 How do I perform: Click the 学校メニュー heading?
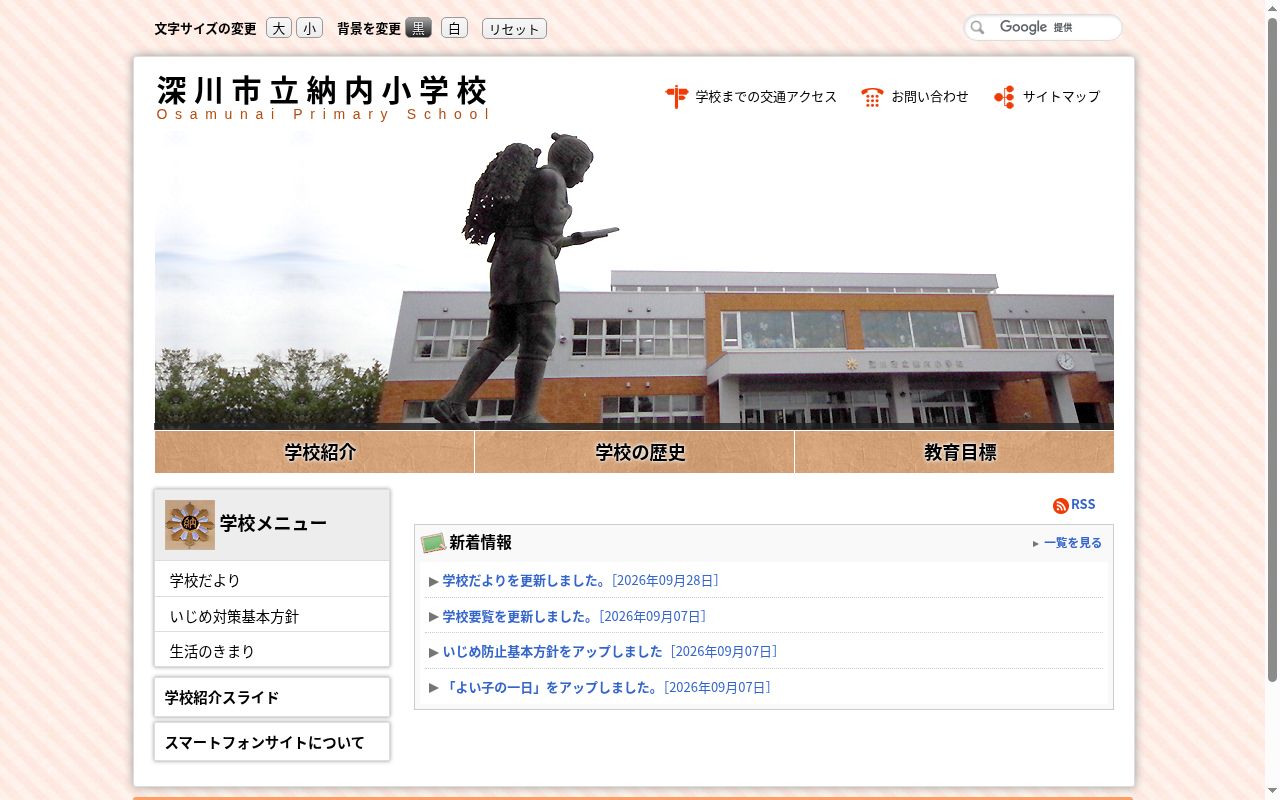(273, 523)
